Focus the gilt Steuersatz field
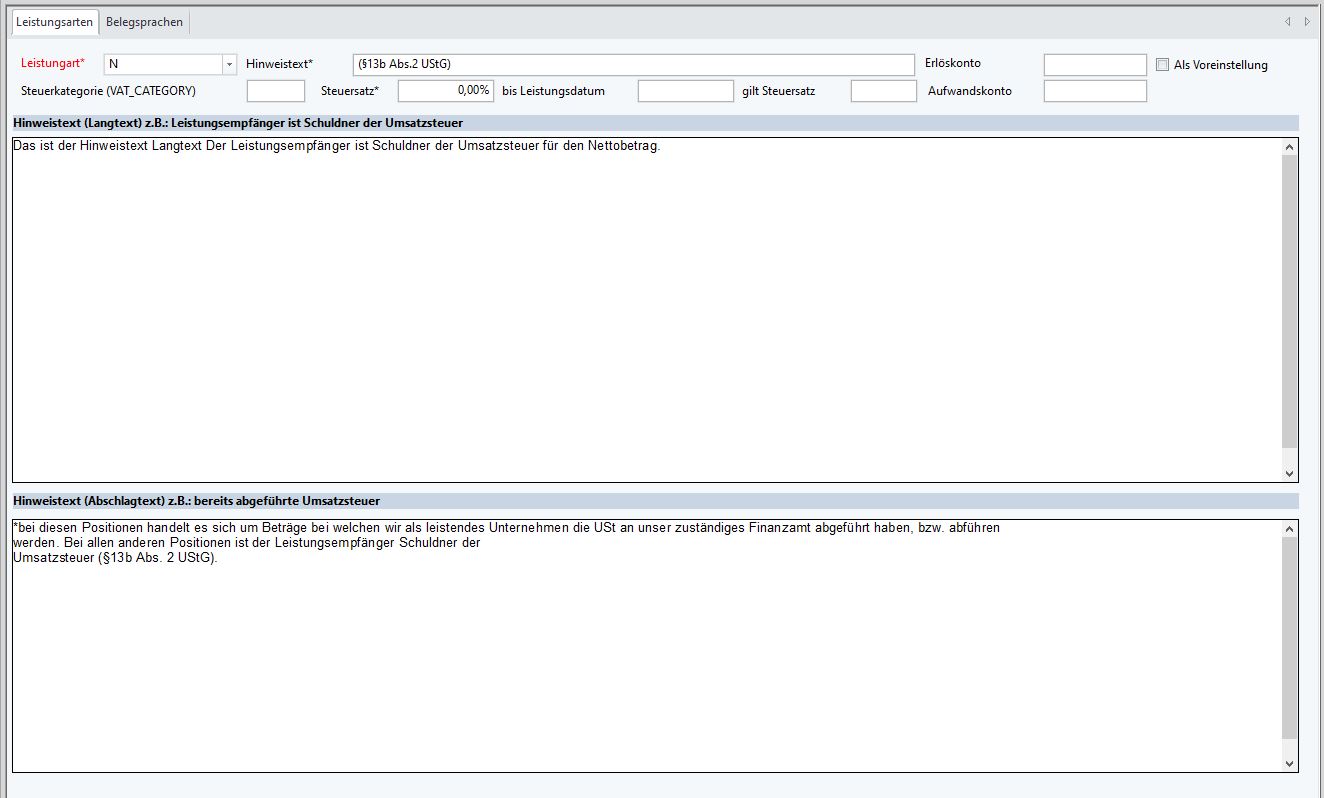This screenshot has width=1324, height=798. 883,91
